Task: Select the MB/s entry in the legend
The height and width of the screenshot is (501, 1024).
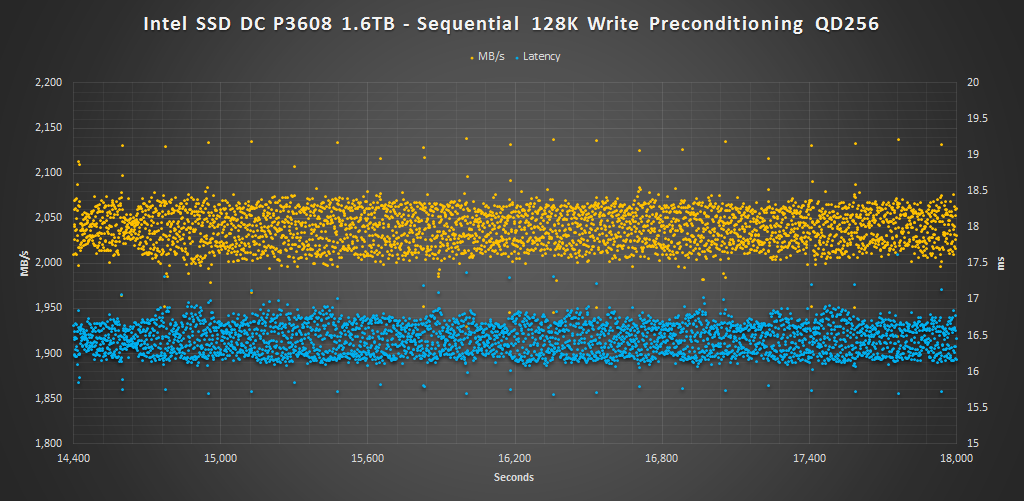Action: pyautogui.click(x=490, y=57)
